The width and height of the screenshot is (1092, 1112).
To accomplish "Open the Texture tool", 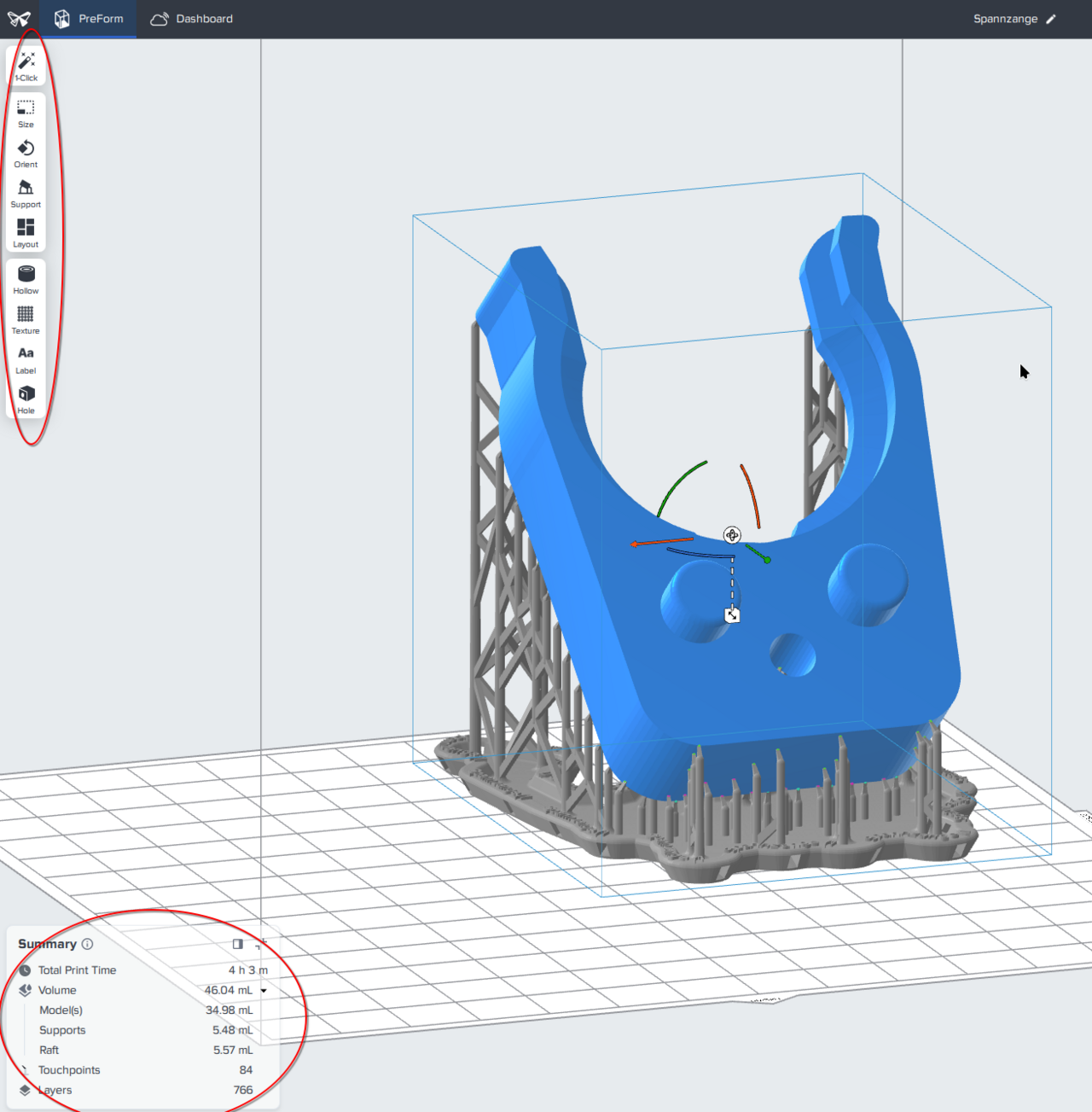I will pyautogui.click(x=26, y=319).
